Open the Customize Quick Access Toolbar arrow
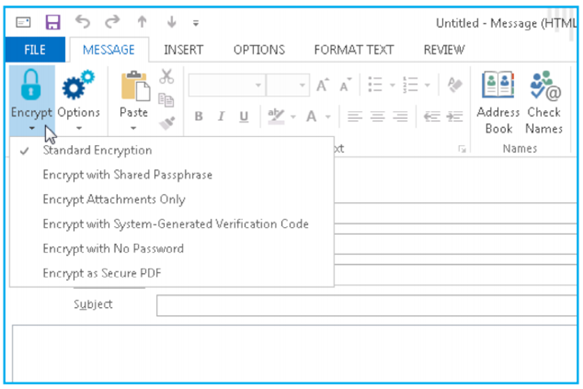The height and width of the screenshot is (389, 583). click(x=196, y=23)
